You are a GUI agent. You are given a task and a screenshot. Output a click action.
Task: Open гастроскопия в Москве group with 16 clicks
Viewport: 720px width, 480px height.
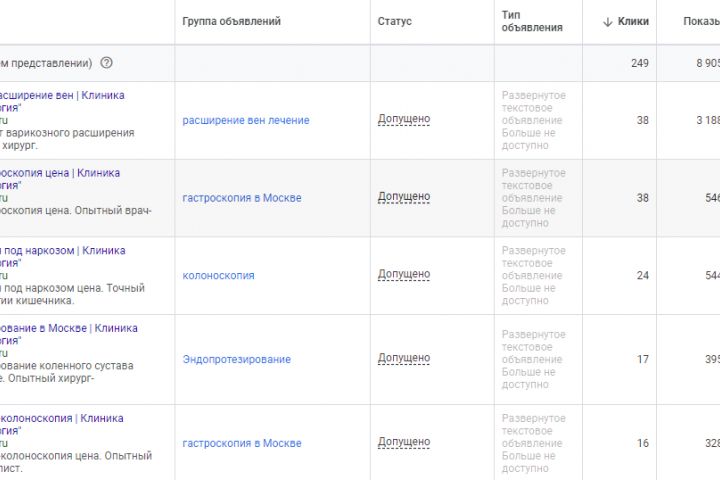click(x=241, y=443)
